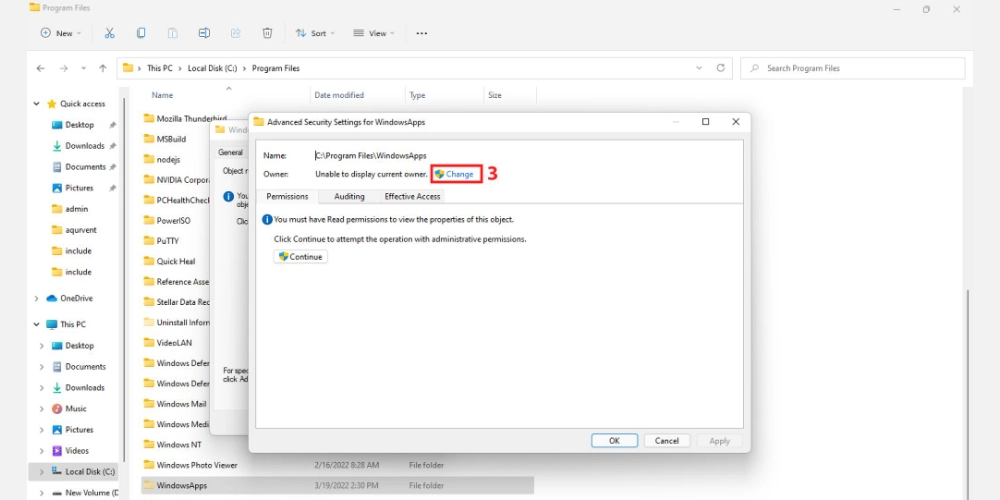
Task: Click the Continue button with shield
Action: tap(300, 256)
